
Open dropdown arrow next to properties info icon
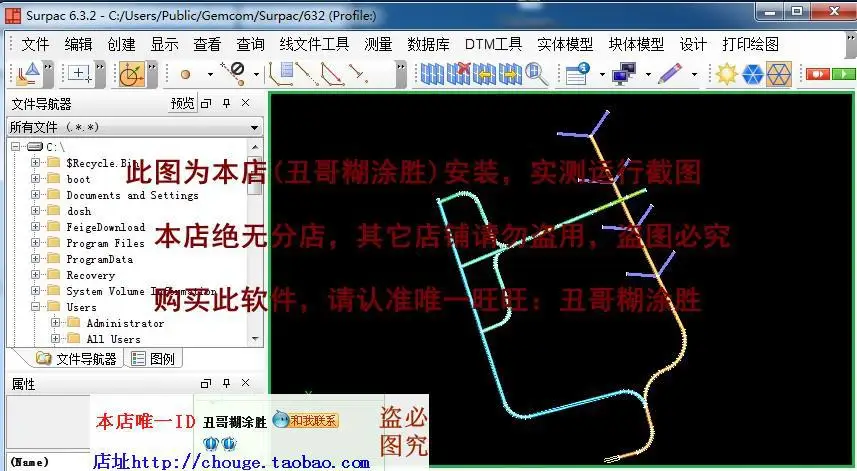click(602, 74)
